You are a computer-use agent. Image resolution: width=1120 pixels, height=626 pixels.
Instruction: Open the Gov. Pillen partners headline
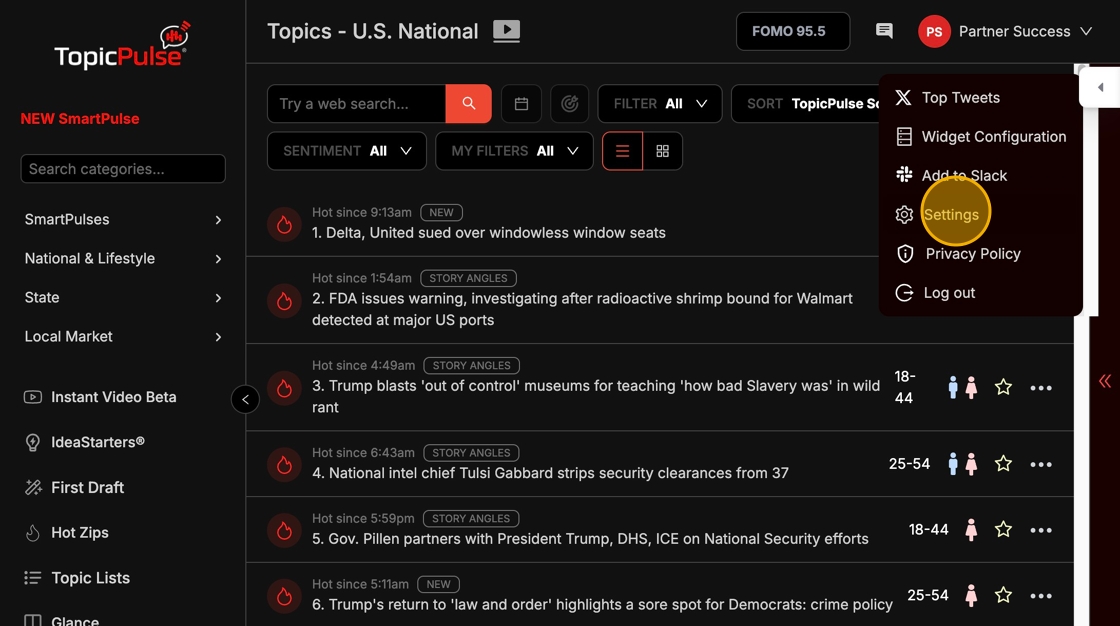click(590, 539)
